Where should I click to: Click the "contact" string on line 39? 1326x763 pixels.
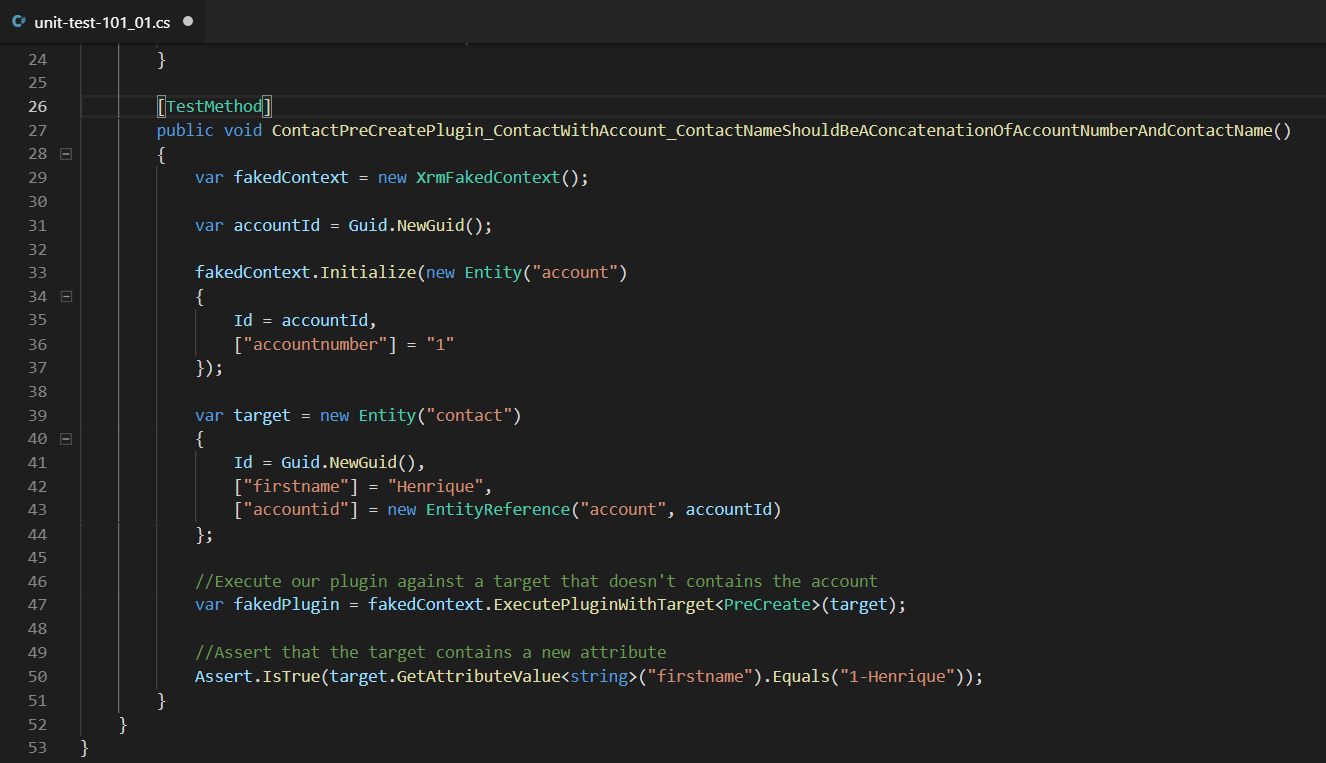(x=469, y=415)
